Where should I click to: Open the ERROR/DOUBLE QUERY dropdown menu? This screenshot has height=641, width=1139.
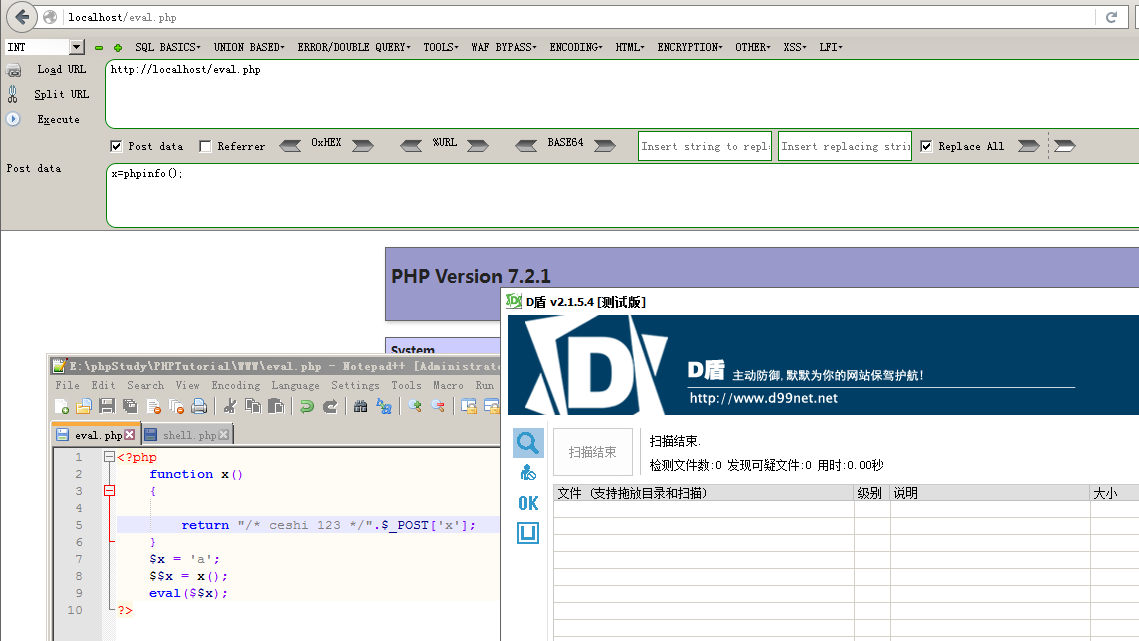pos(354,47)
